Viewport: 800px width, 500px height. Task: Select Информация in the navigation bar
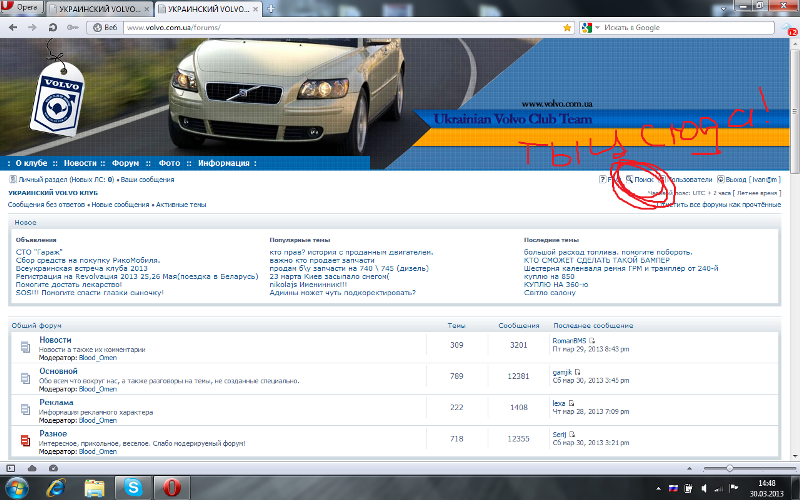[x=222, y=163]
